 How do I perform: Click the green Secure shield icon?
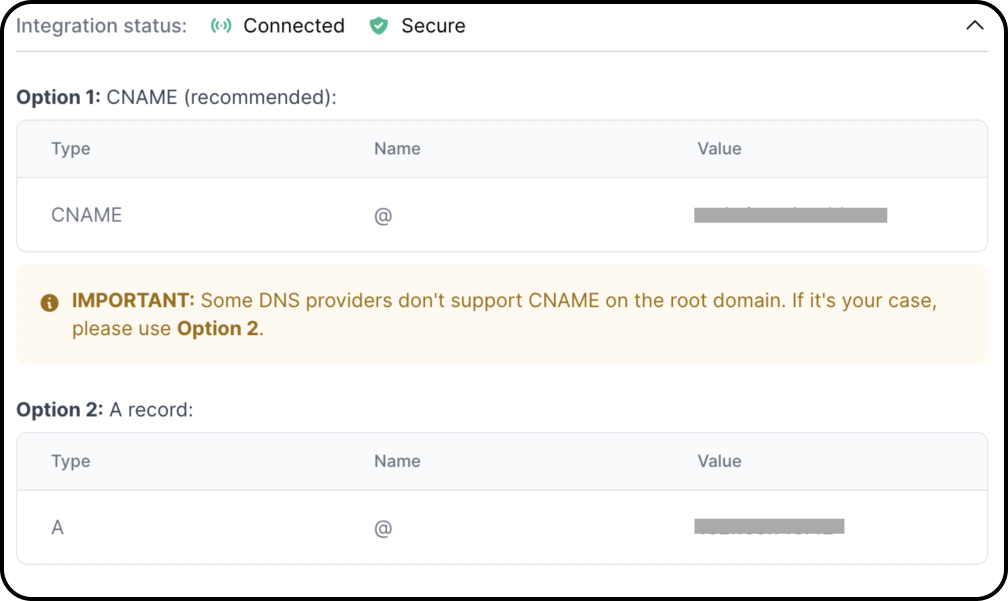coord(379,26)
